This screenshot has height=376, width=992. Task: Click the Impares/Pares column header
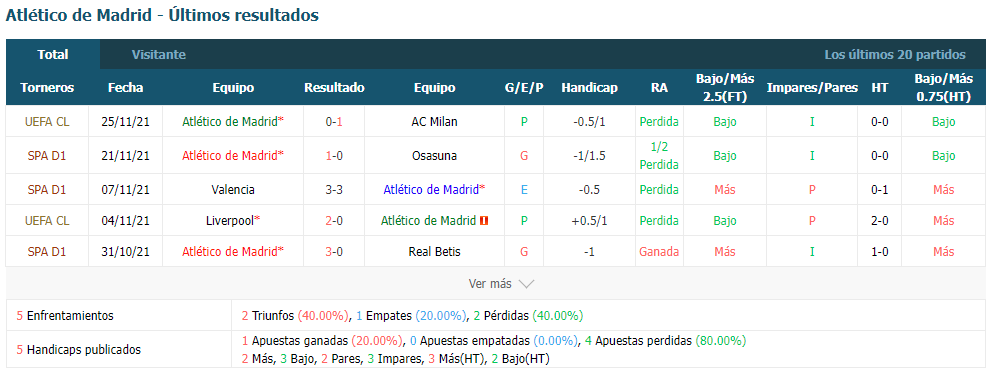[x=812, y=88]
